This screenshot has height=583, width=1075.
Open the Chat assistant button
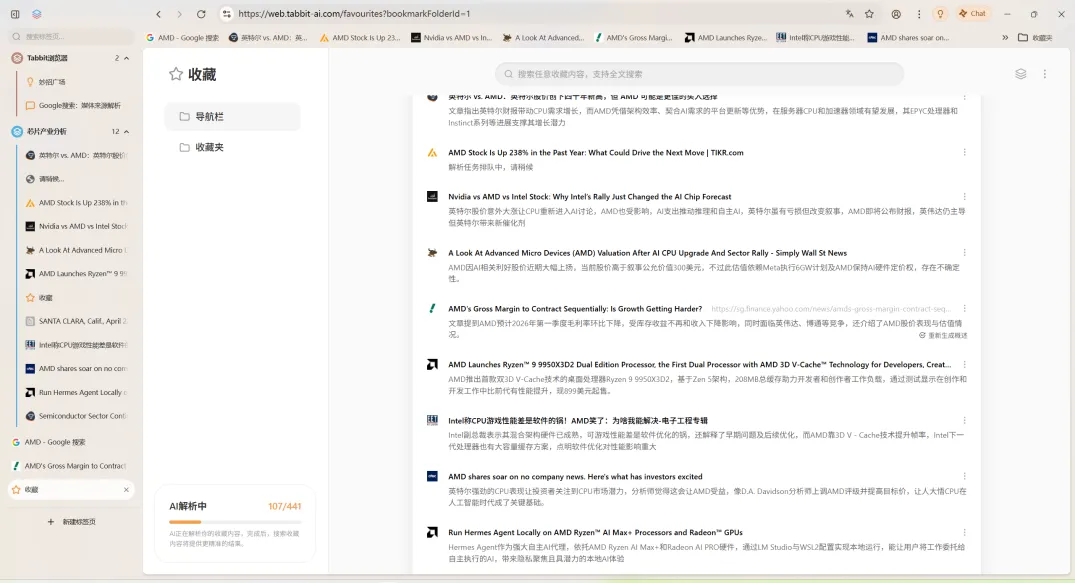point(973,14)
